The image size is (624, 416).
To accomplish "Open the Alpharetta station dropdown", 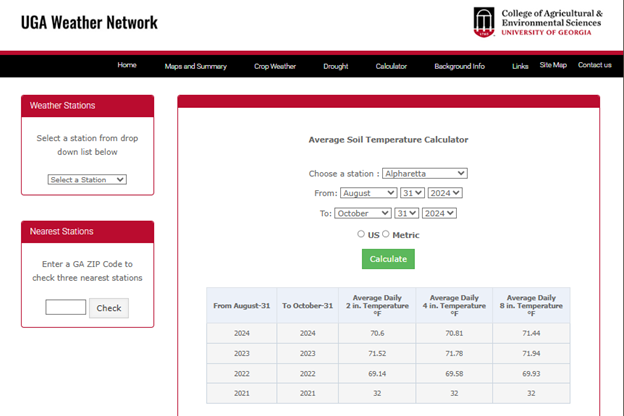I will (x=424, y=173).
